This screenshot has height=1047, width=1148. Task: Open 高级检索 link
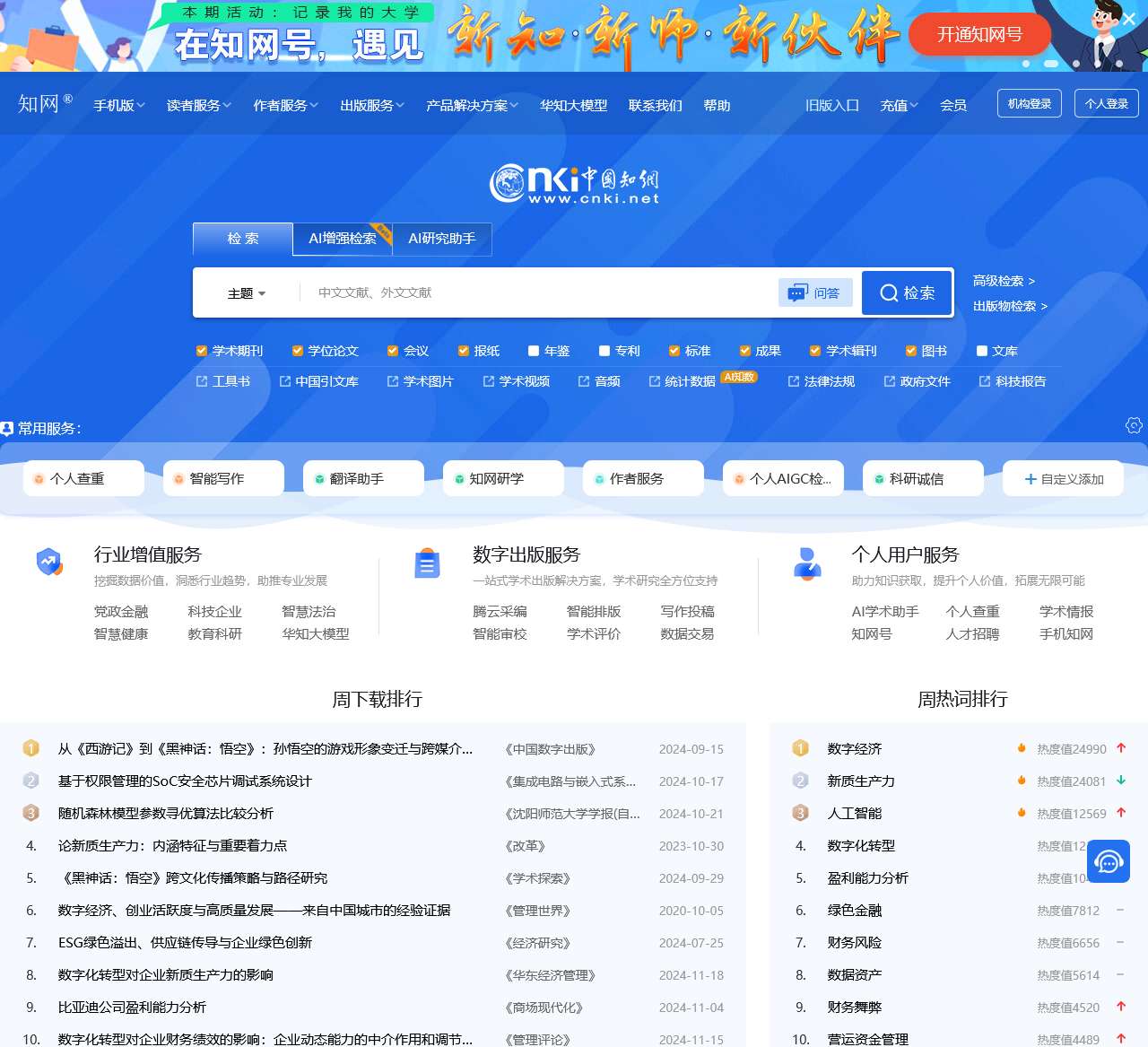click(x=1004, y=281)
